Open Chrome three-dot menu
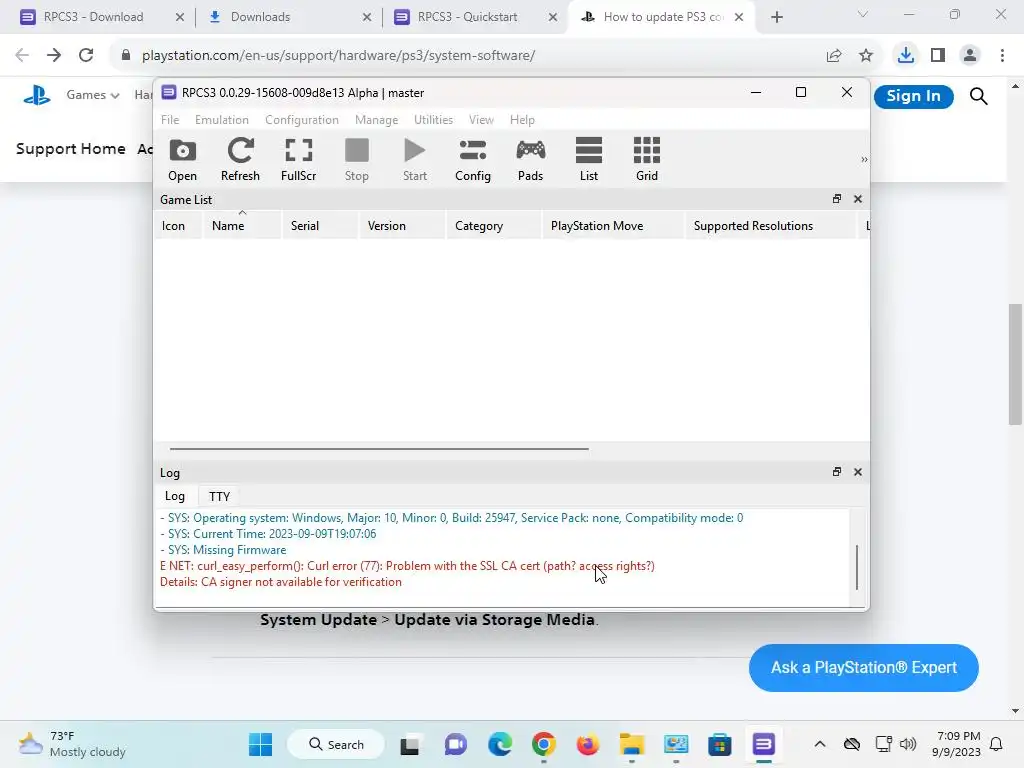Image resolution: width=1024 pixels, height=768 pixels. [x=1002, y=56]
